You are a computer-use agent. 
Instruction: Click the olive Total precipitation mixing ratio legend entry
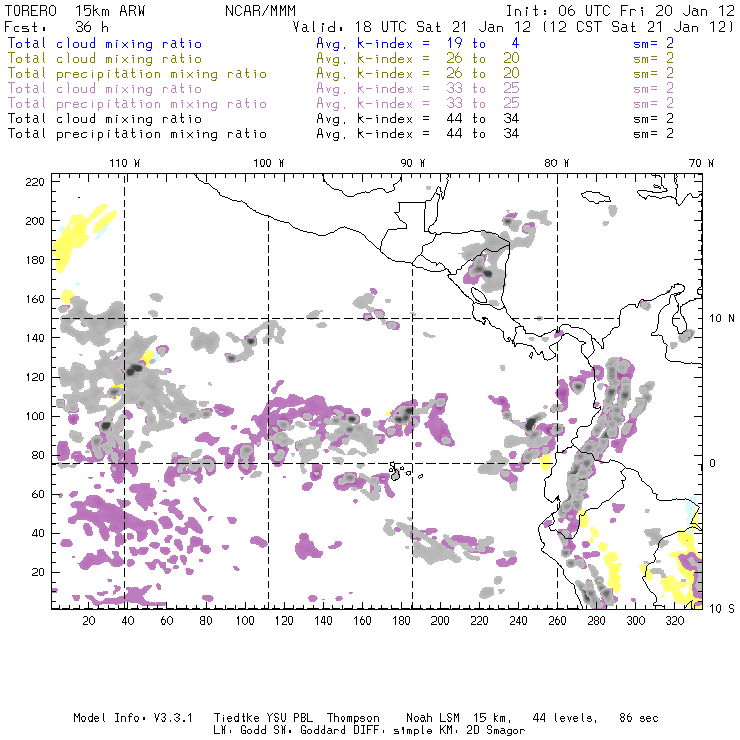click(x=137, y=74)
